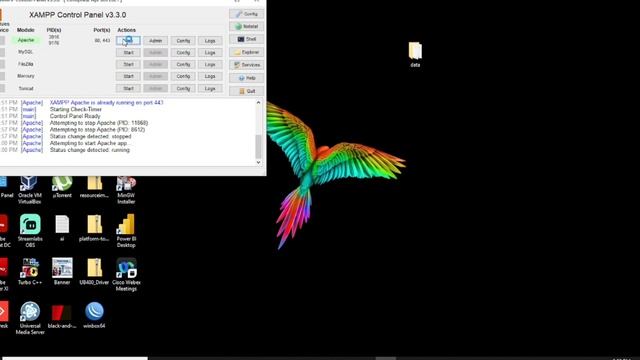Open Apache Admin page
The height and width of the screenshot is (360, 640).
tap(156, 40)
